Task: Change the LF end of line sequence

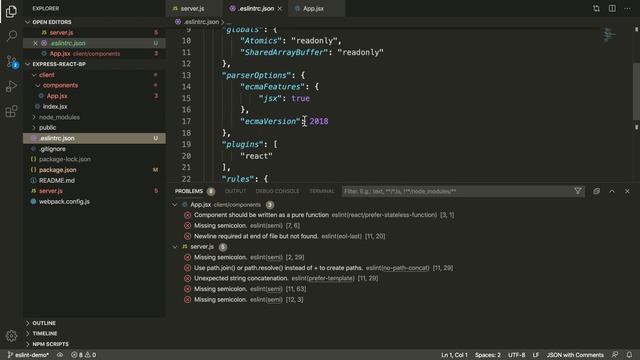Action: click(536, 355)
